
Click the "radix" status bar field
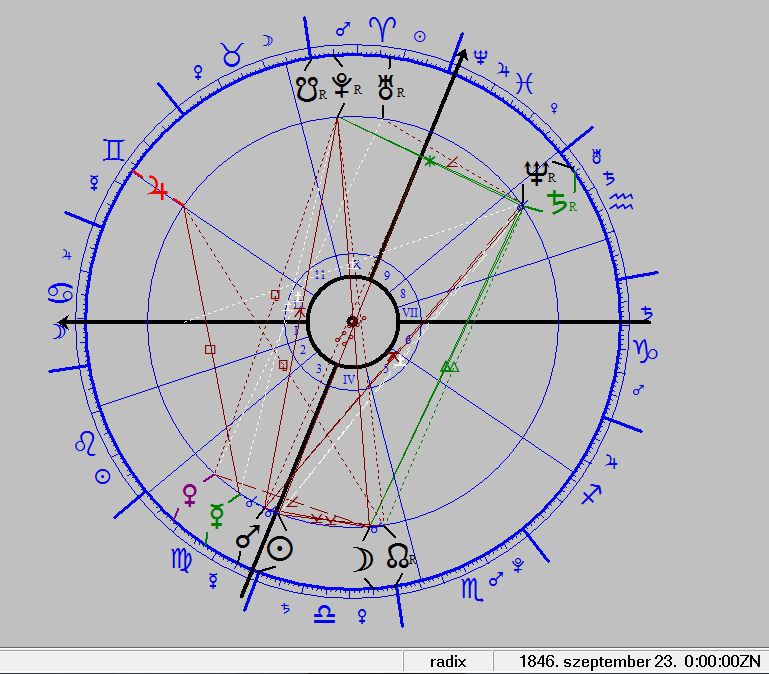[x=449, y=661]
